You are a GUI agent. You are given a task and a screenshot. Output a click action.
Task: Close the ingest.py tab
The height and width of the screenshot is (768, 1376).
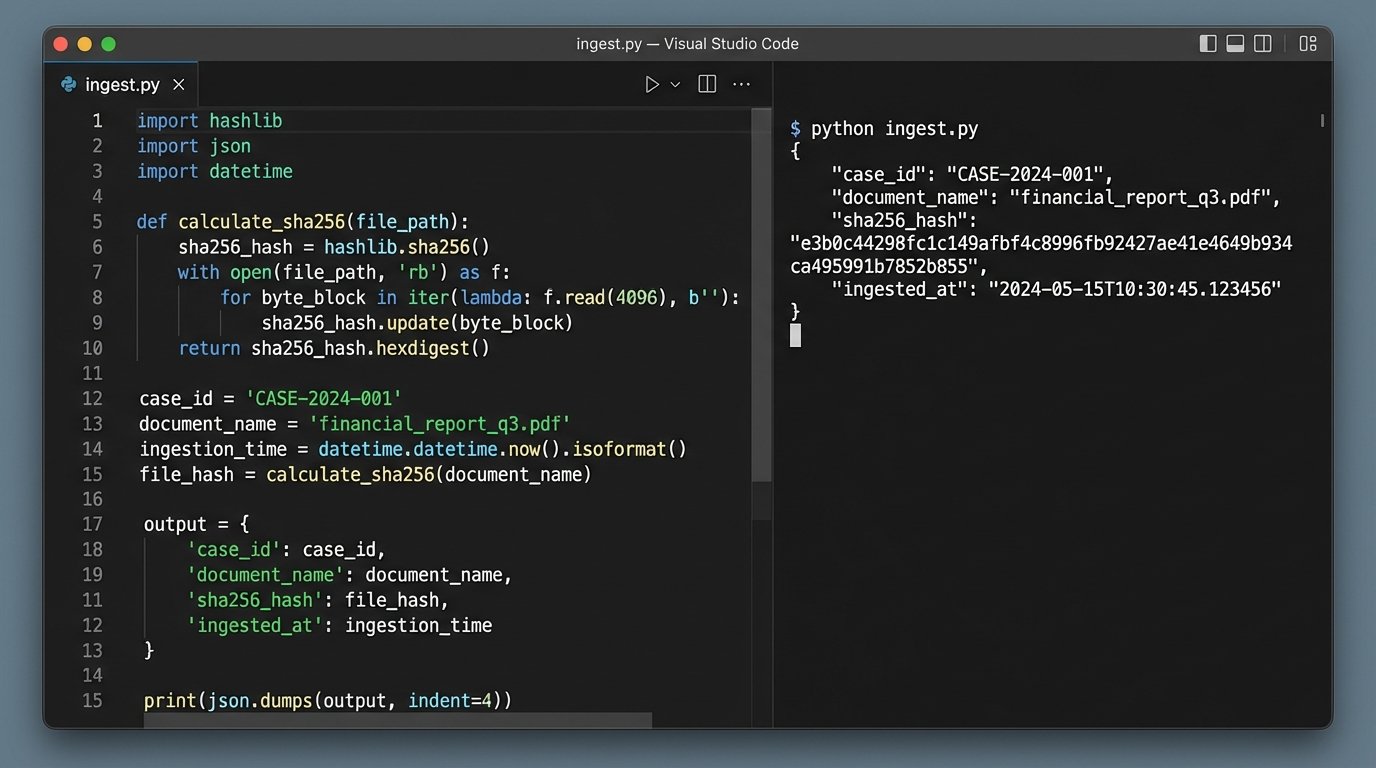tap(179, 85)
